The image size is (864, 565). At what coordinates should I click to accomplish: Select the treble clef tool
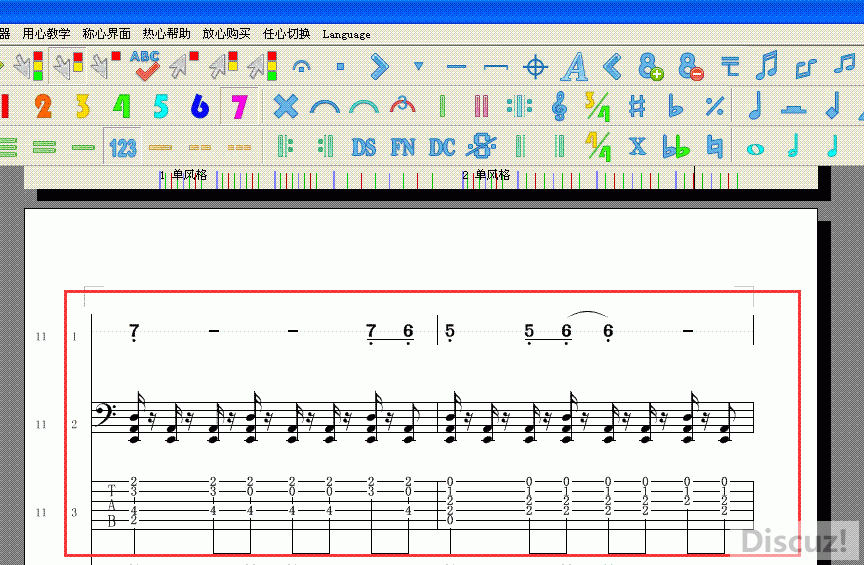560,105
